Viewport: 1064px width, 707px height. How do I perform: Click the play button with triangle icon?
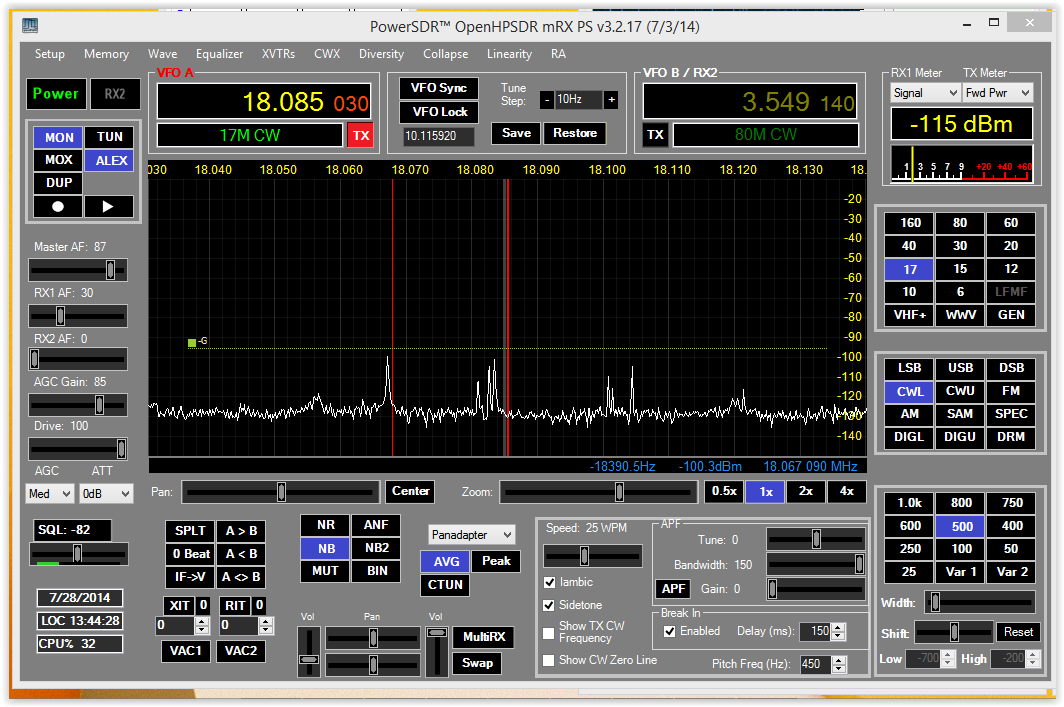pyautogui.click(x=109, y=206)
